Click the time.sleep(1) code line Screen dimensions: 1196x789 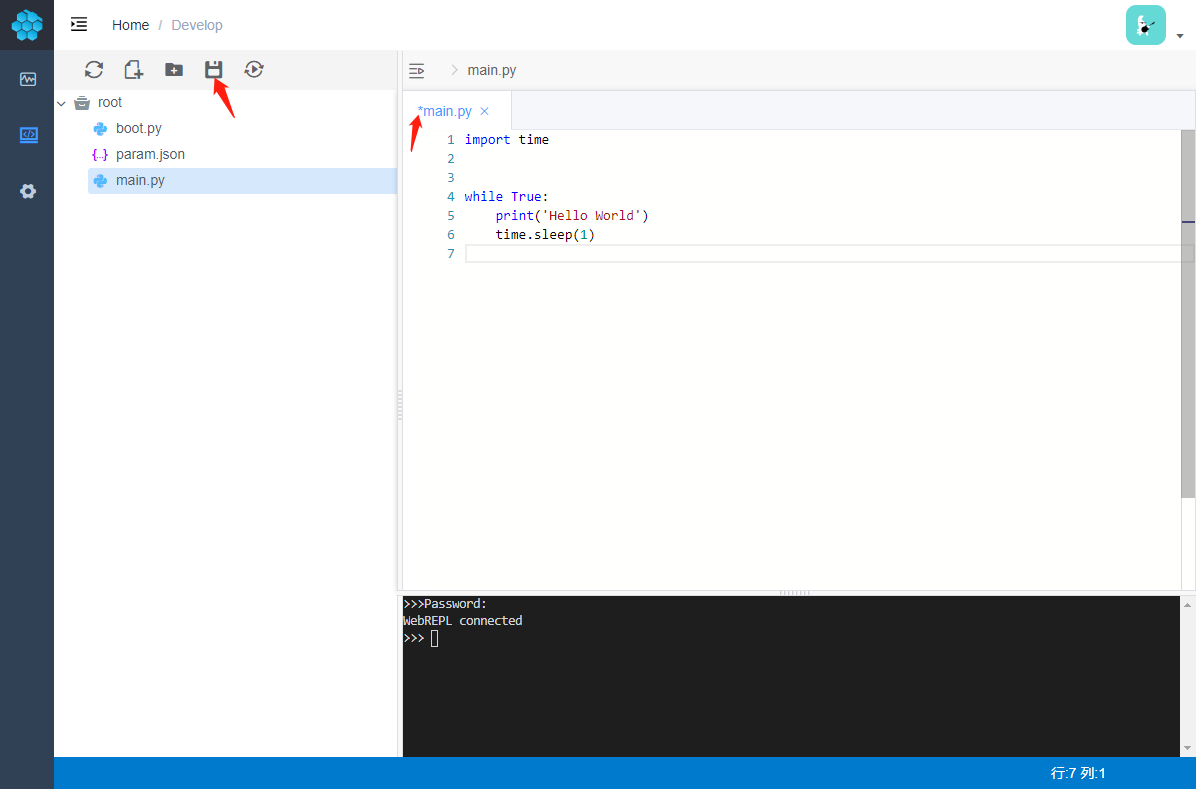tap(545, 235)
